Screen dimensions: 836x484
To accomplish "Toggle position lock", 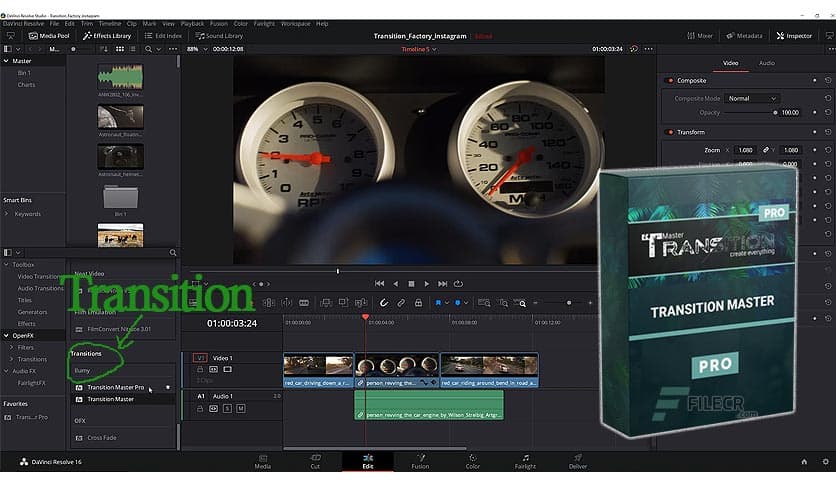I will pyautogui.click(x=419, y=303).
